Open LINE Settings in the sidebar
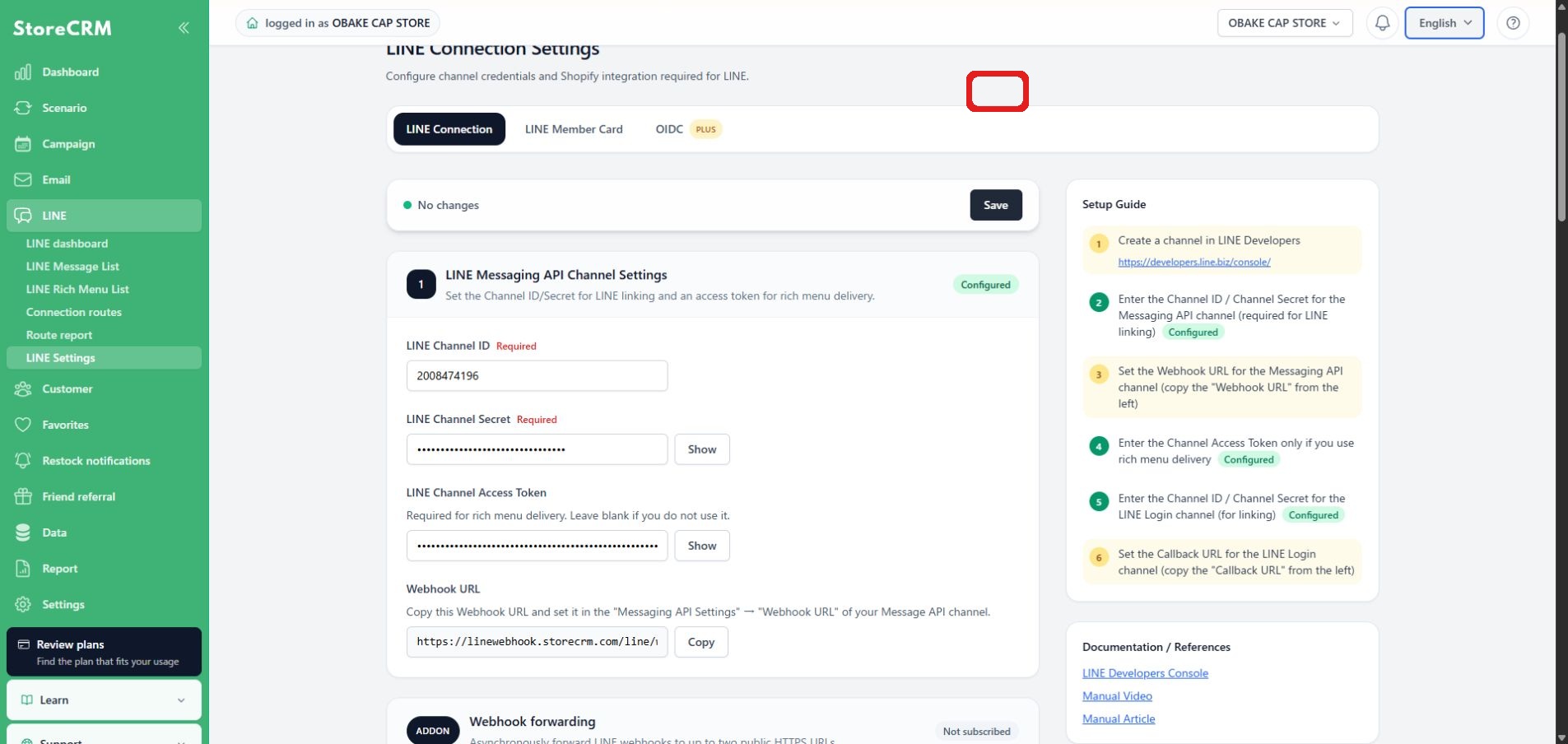 [x=104, y=358]
